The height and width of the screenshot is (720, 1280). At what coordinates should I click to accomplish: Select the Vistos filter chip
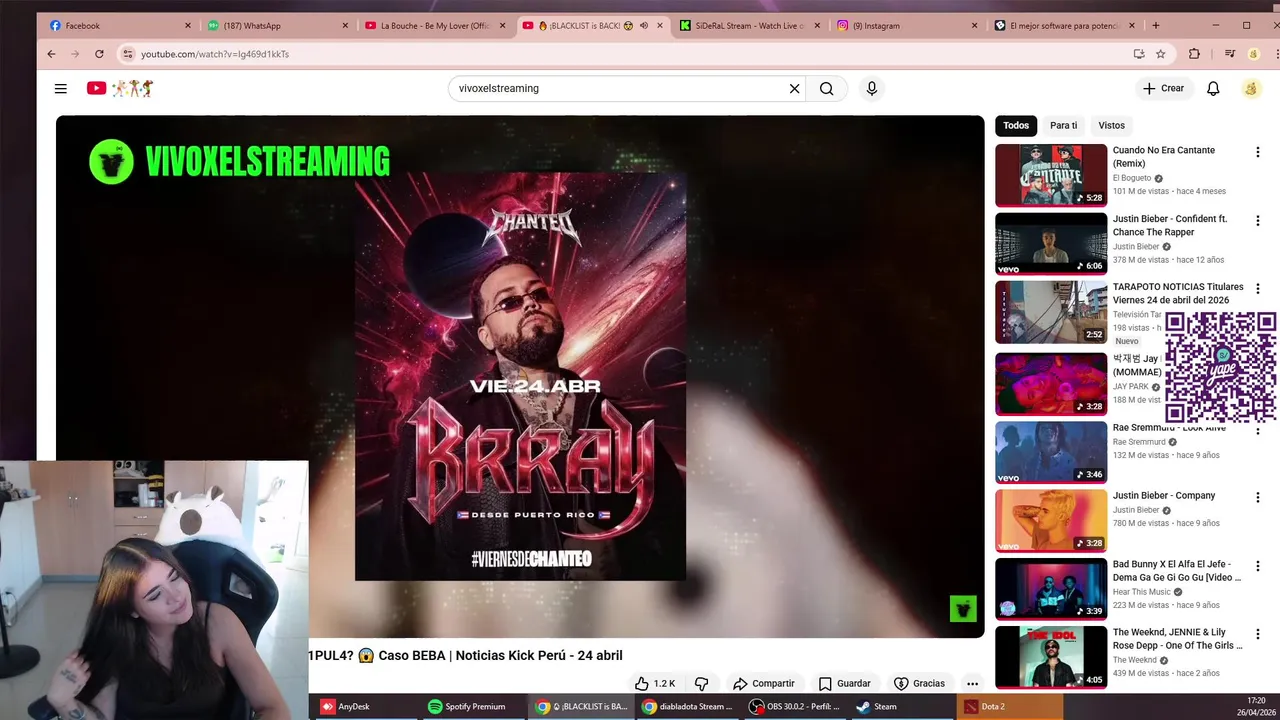[x=1111, y=125]
